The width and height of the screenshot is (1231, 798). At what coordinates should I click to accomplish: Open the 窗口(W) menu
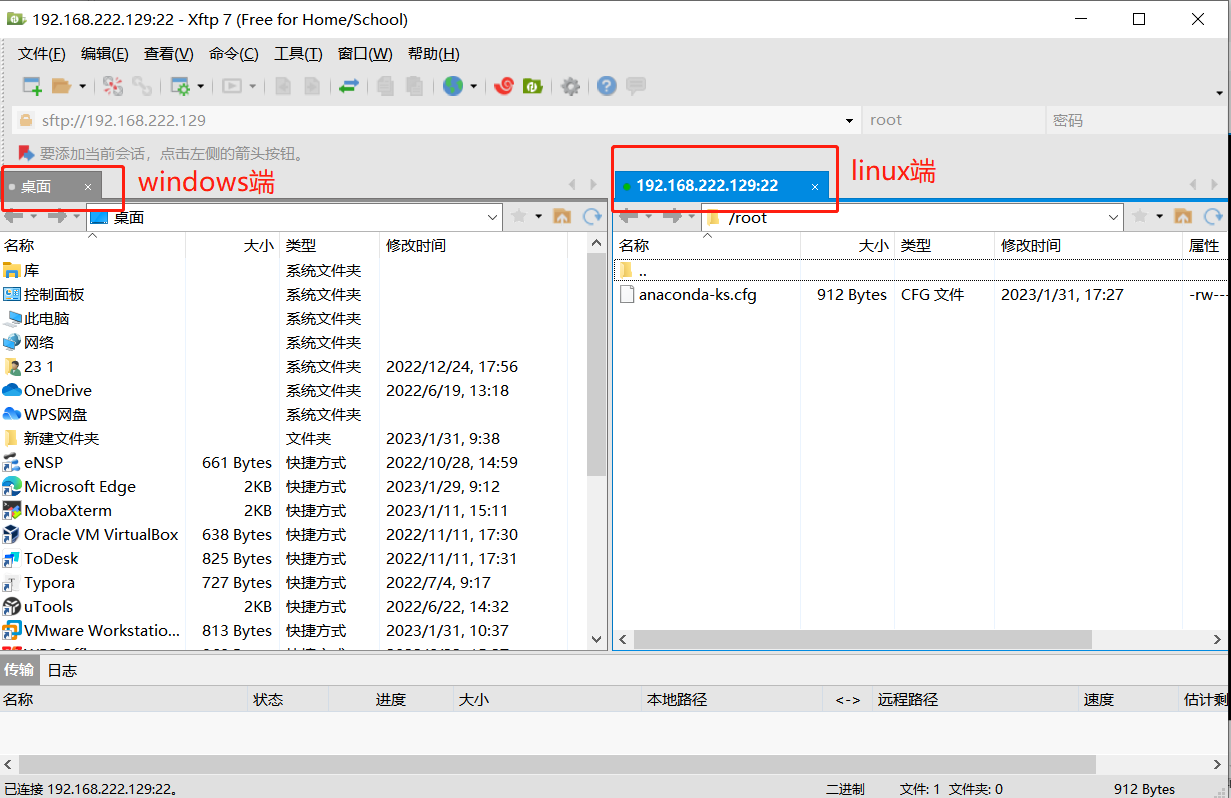coord(365,54)
